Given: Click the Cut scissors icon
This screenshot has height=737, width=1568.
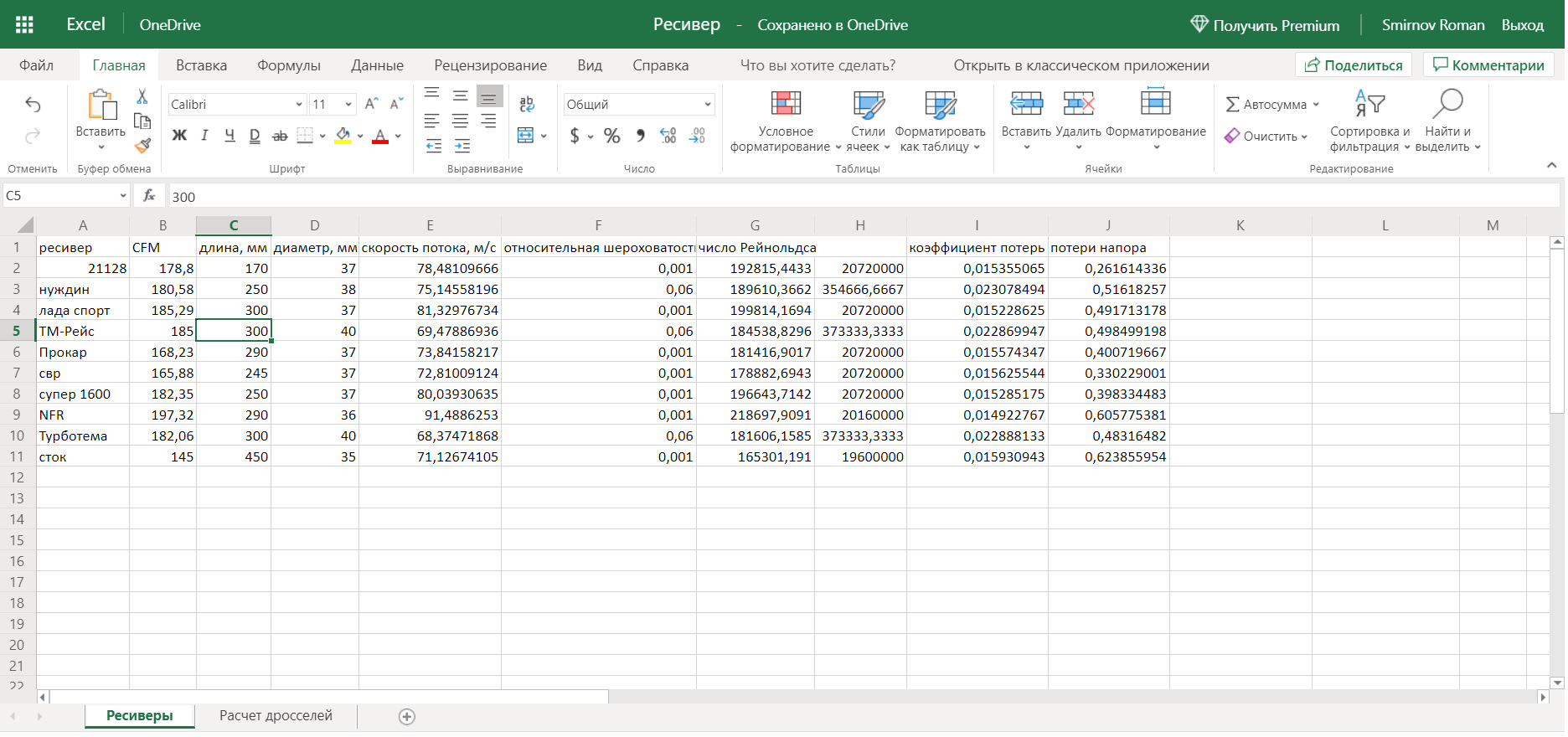Looking at the screenshot, I should pyautogui.click(x=142, y=96).
